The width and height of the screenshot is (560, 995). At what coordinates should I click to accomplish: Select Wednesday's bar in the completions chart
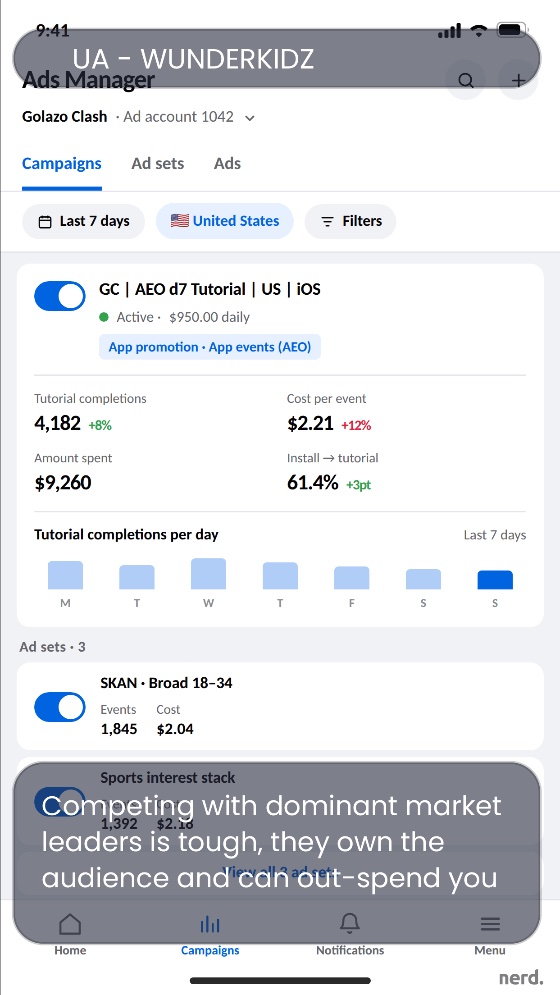pyautogui.click(x=208, y=574)
